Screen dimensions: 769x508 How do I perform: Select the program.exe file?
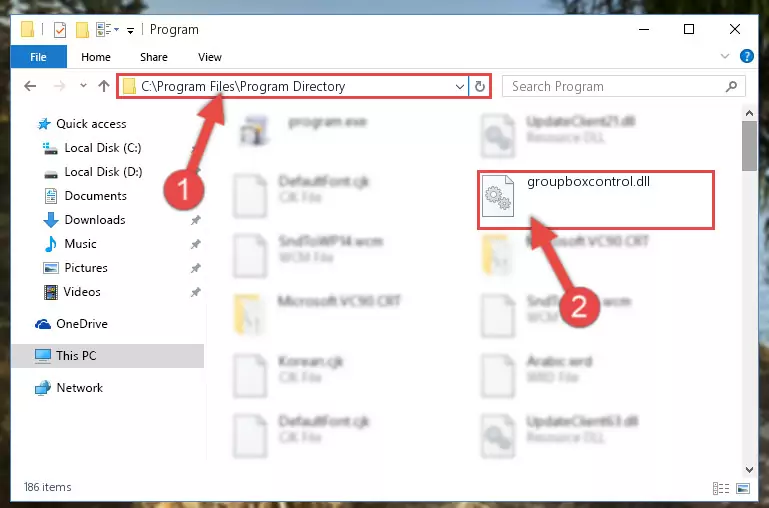pos(303,130)
